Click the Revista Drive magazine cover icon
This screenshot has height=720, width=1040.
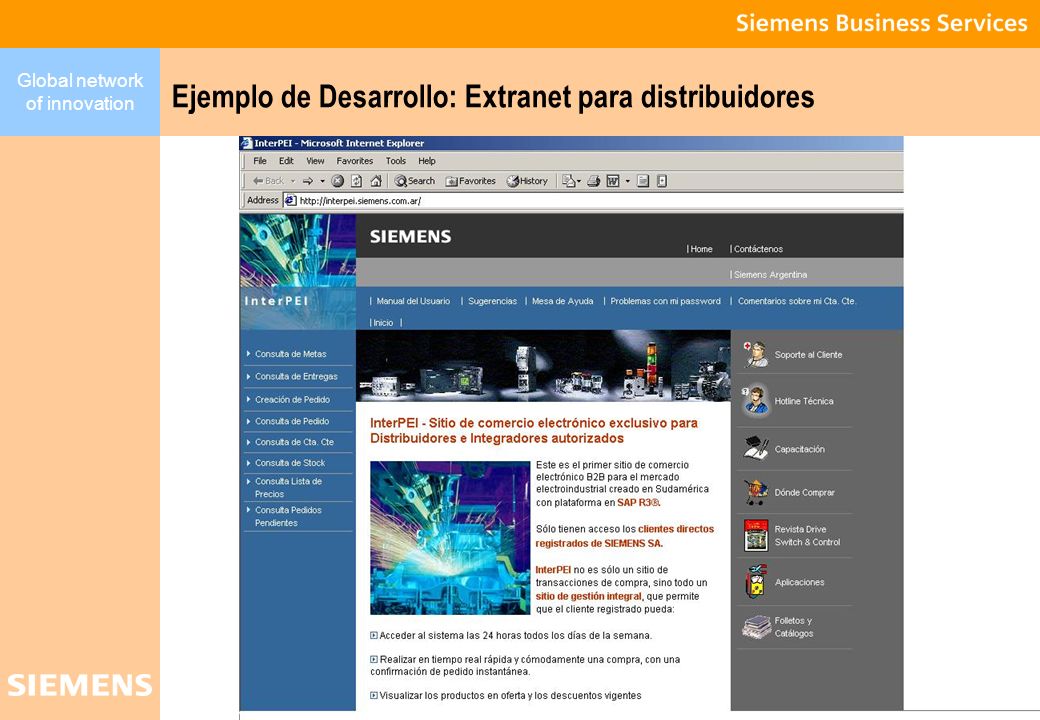(x=755, y=536)
